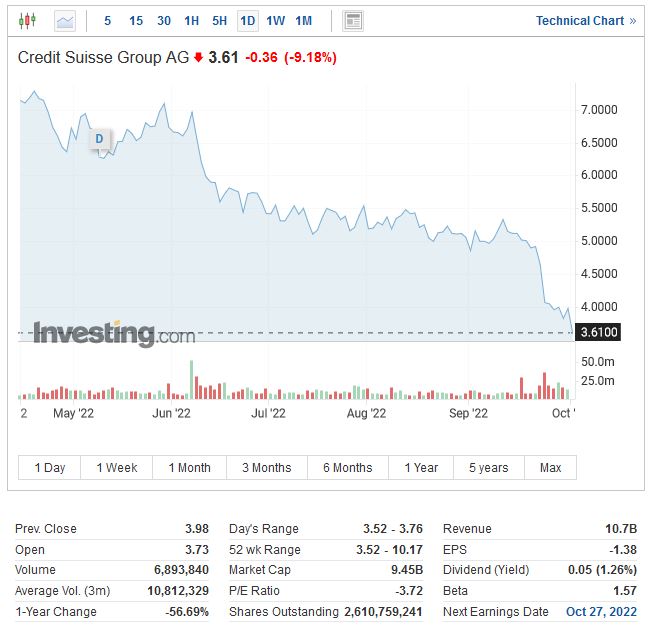654x641 pixels.
Task: Click the Investing.com logo watermark
Action: (x=113, y=332)
